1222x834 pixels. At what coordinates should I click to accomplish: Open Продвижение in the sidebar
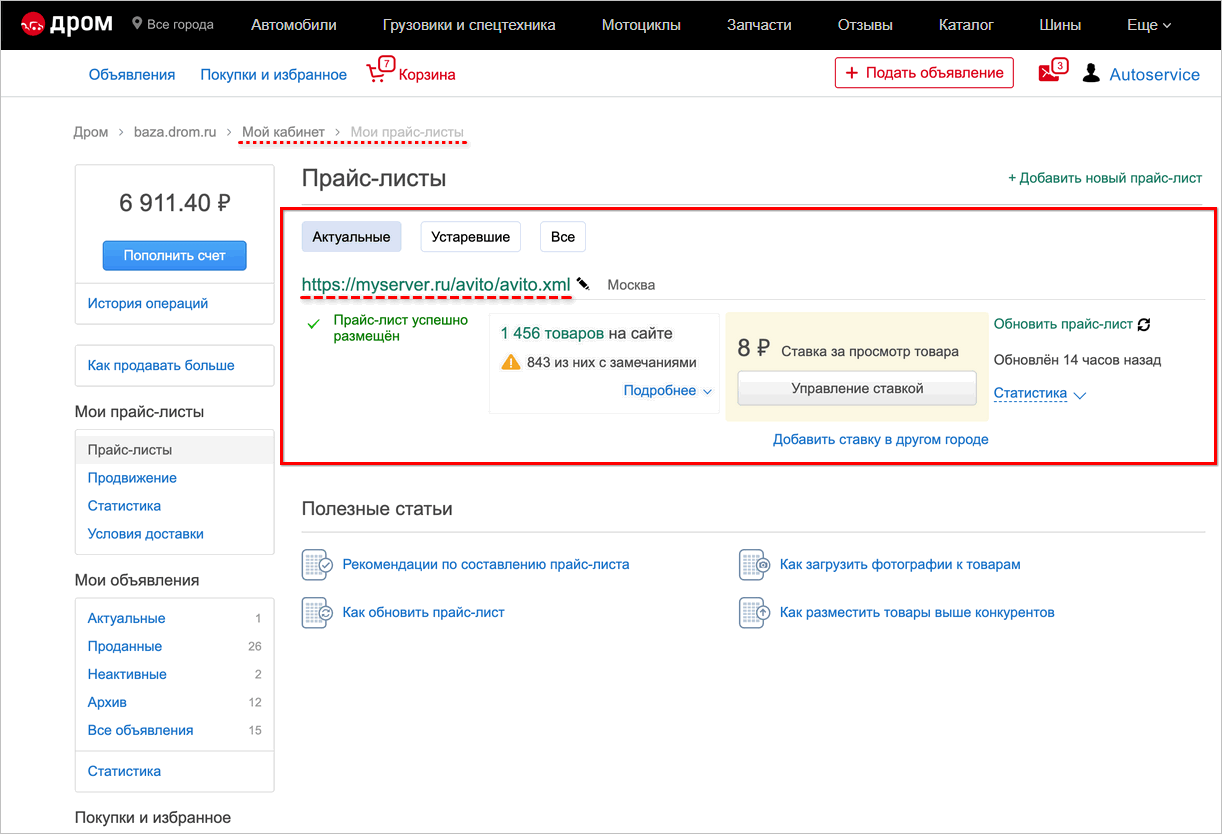(132, 478)
